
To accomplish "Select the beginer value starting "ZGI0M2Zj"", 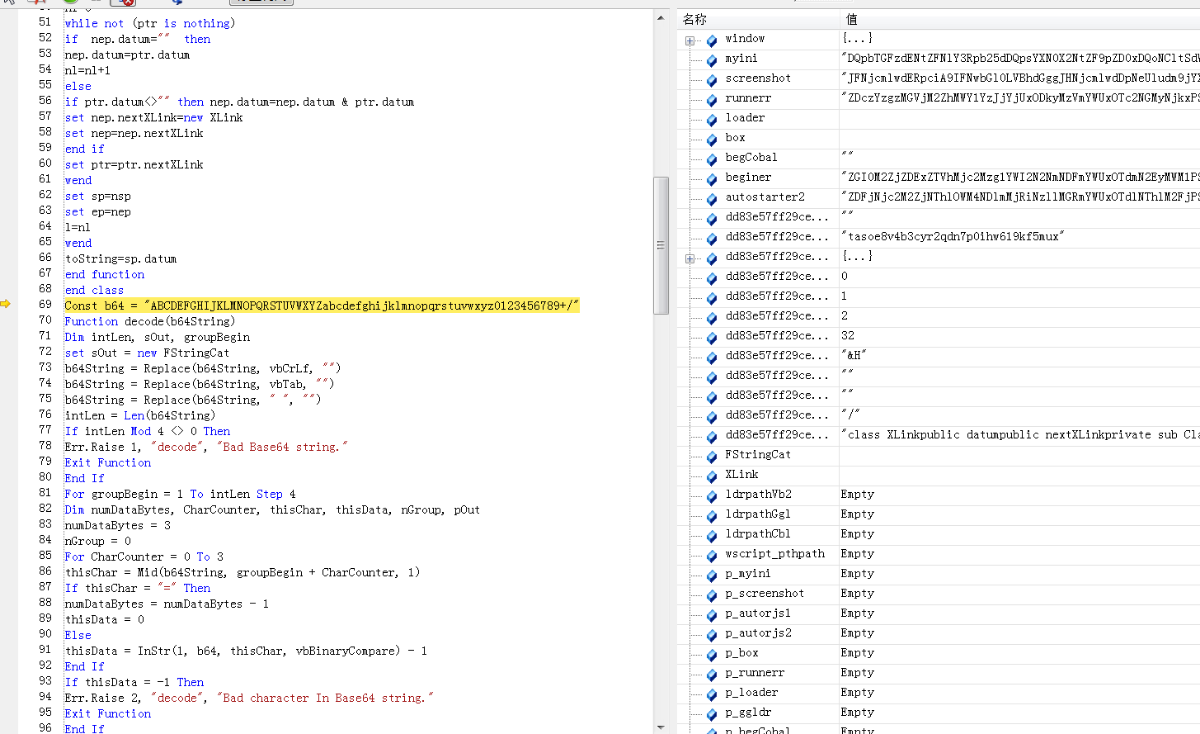I will click(1021, 178).
